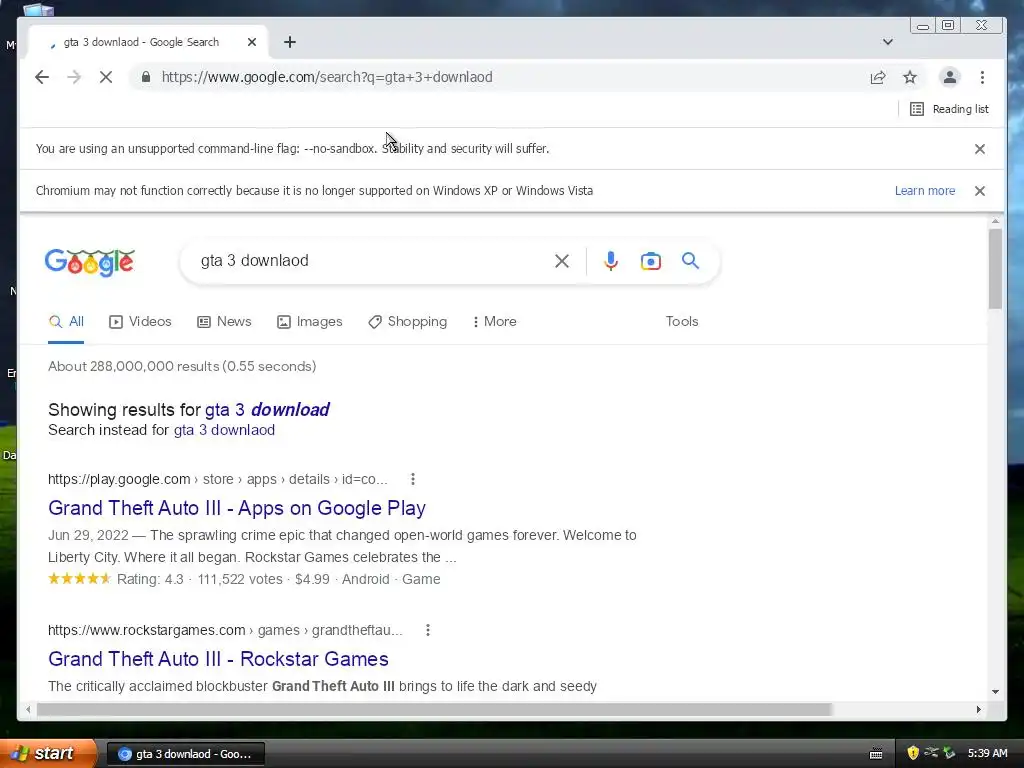Image resolution: width=1024 pixels, height=768 pixels.
Task: Click the scroll right arrow
Action: pyautogui.click(x=978, y=709)
